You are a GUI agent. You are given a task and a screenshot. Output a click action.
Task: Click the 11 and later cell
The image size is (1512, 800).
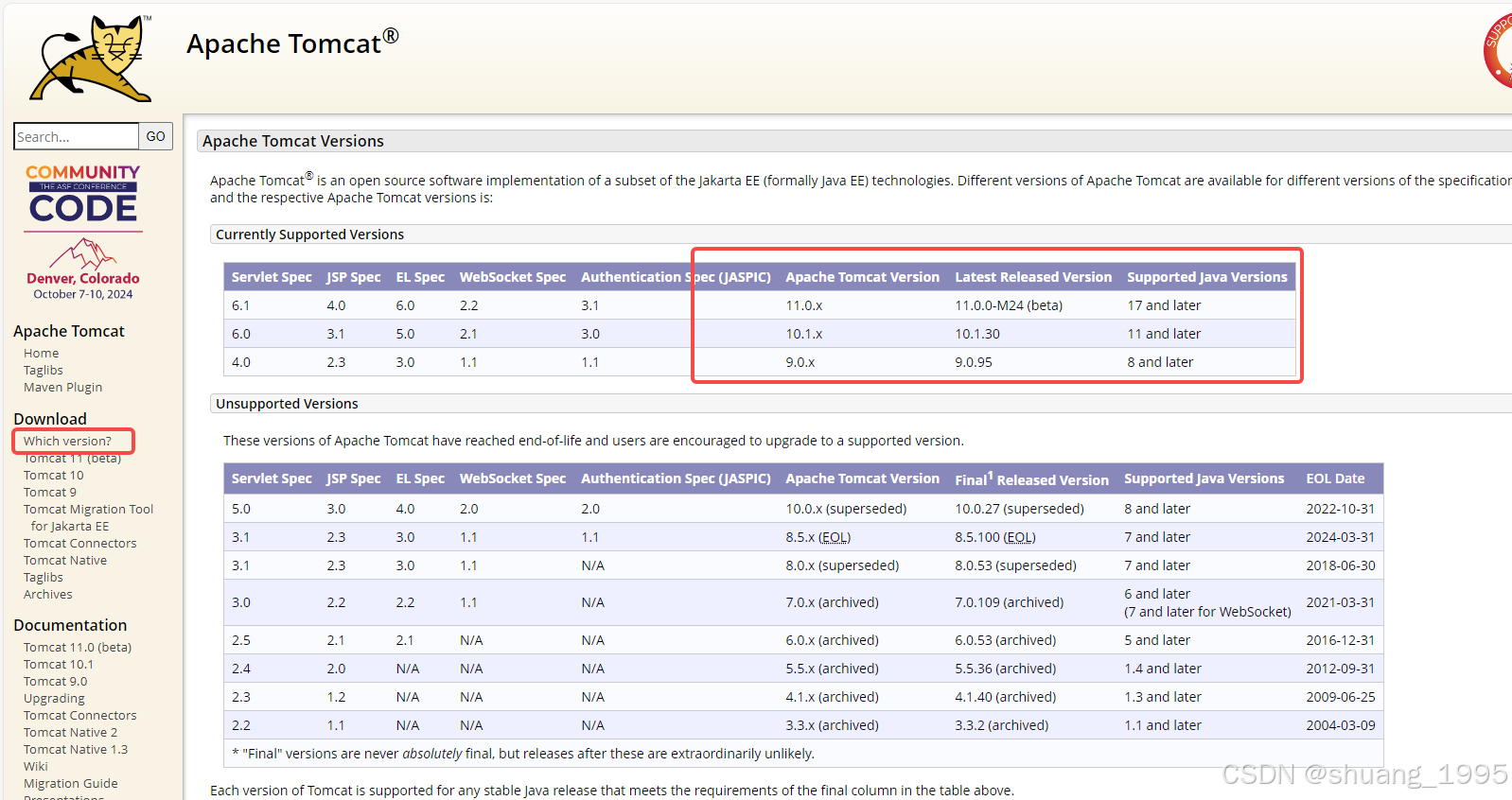pyautogui.click(x=1164, y=334)
